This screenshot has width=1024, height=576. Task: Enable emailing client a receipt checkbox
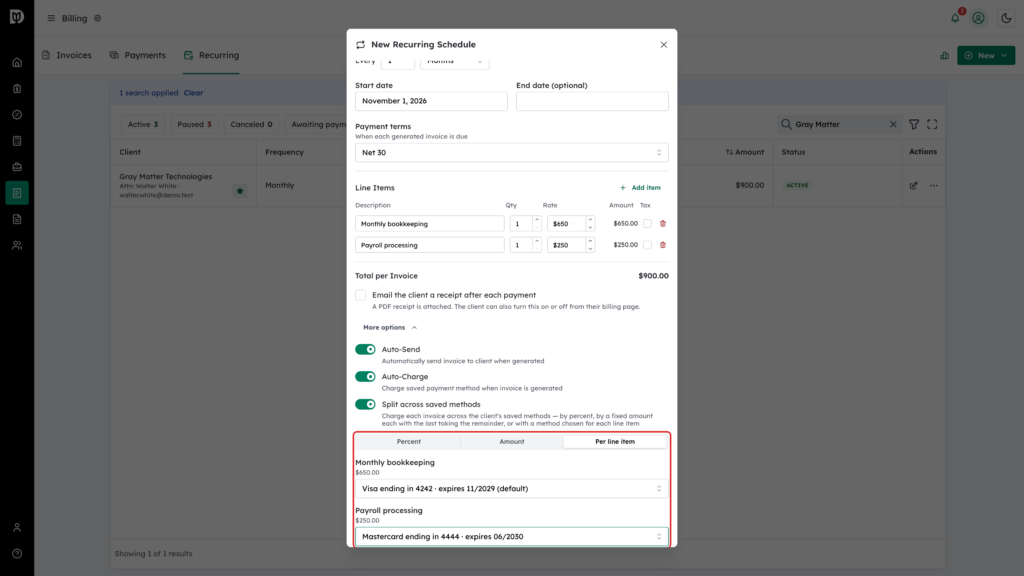(360, 295)
